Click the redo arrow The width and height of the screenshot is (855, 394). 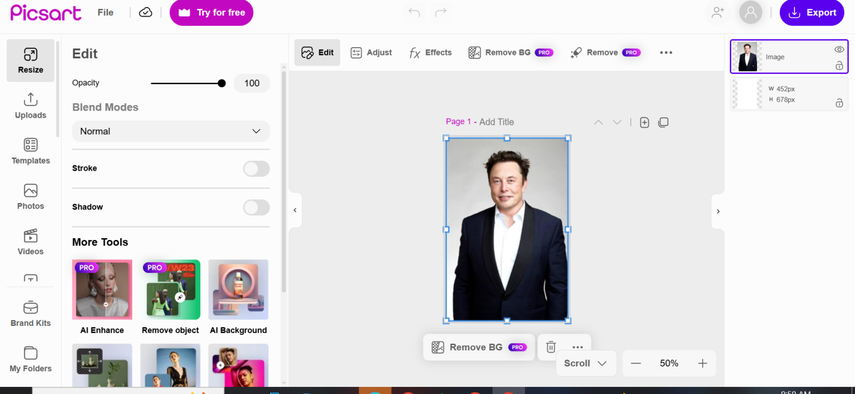pyautogui.click(x=441, y=13)
